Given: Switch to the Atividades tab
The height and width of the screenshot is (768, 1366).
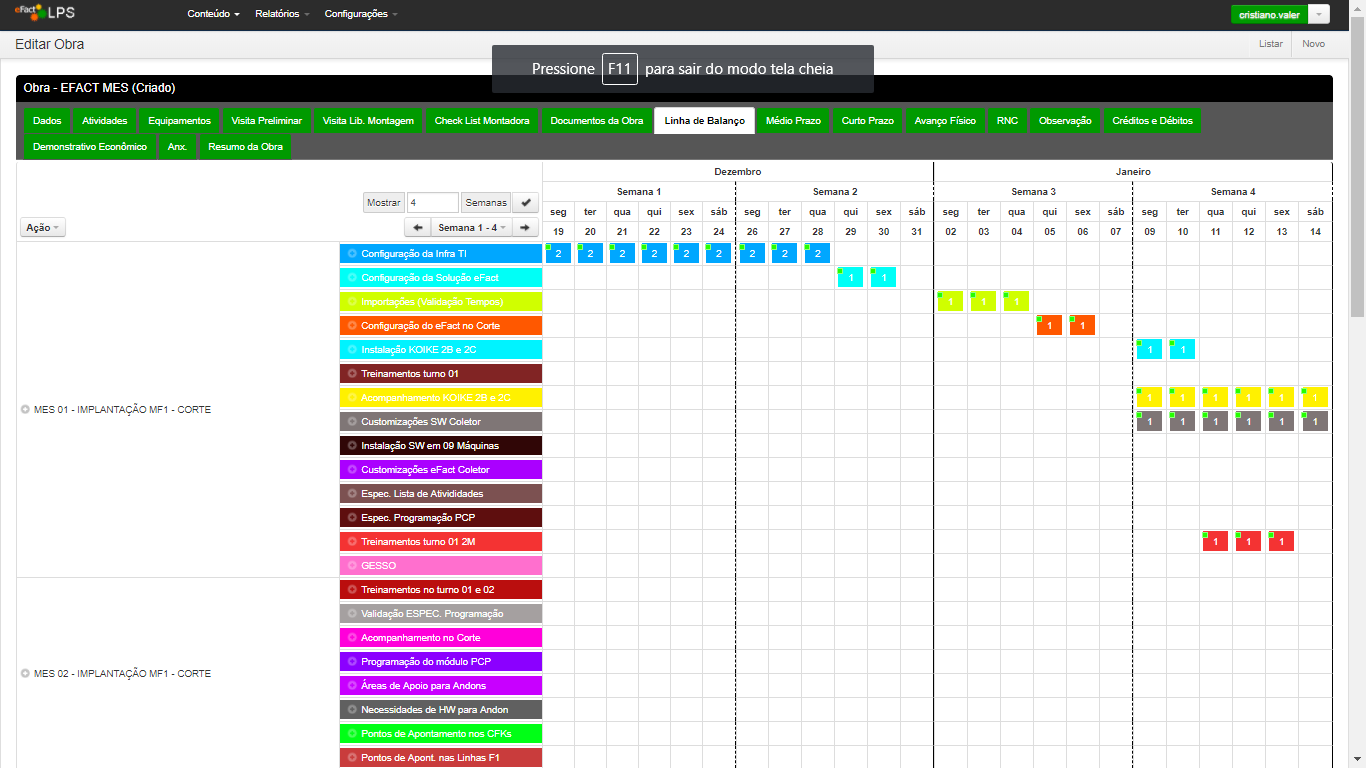Looking at the screenshot, I should point(105,121).
